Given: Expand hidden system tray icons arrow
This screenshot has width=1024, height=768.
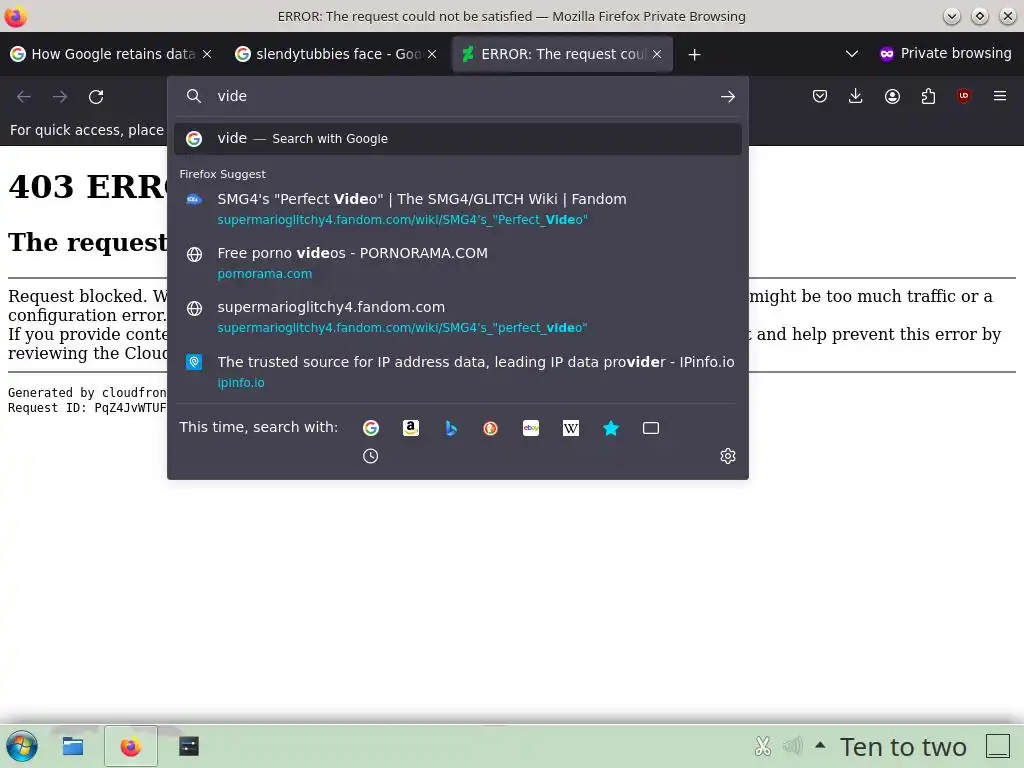Looking at the screenshot, I should (820, 744).
